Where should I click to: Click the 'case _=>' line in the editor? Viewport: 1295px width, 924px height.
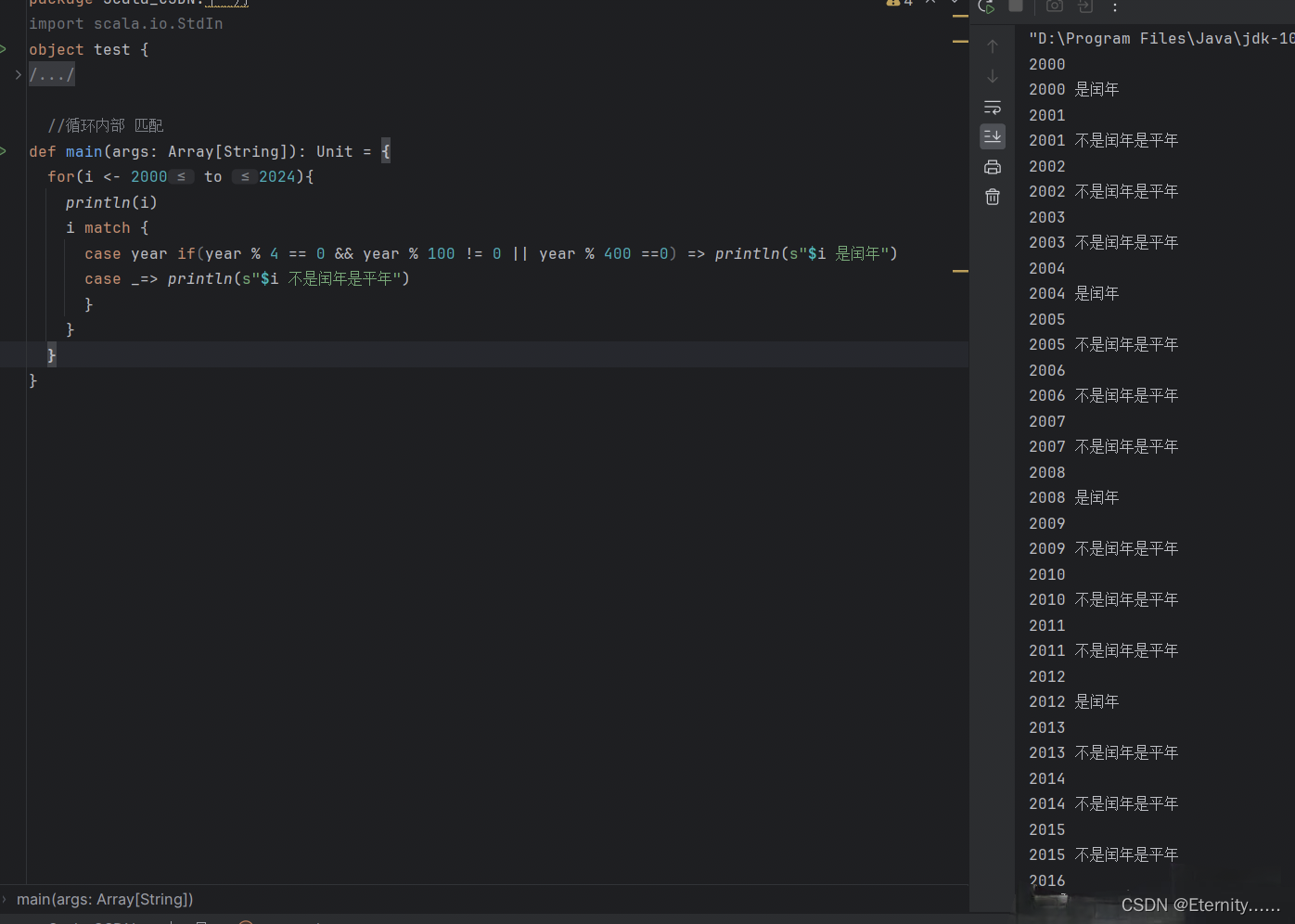point(247,278)
